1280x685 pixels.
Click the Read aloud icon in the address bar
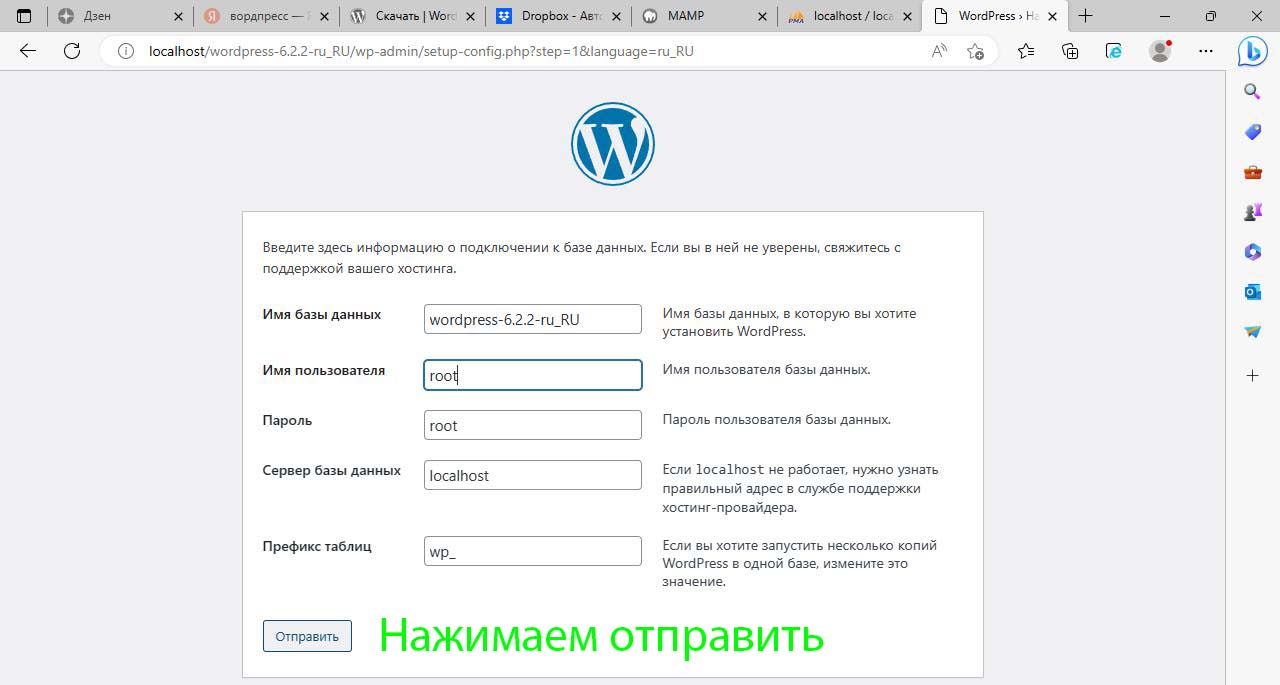(939, 51)
